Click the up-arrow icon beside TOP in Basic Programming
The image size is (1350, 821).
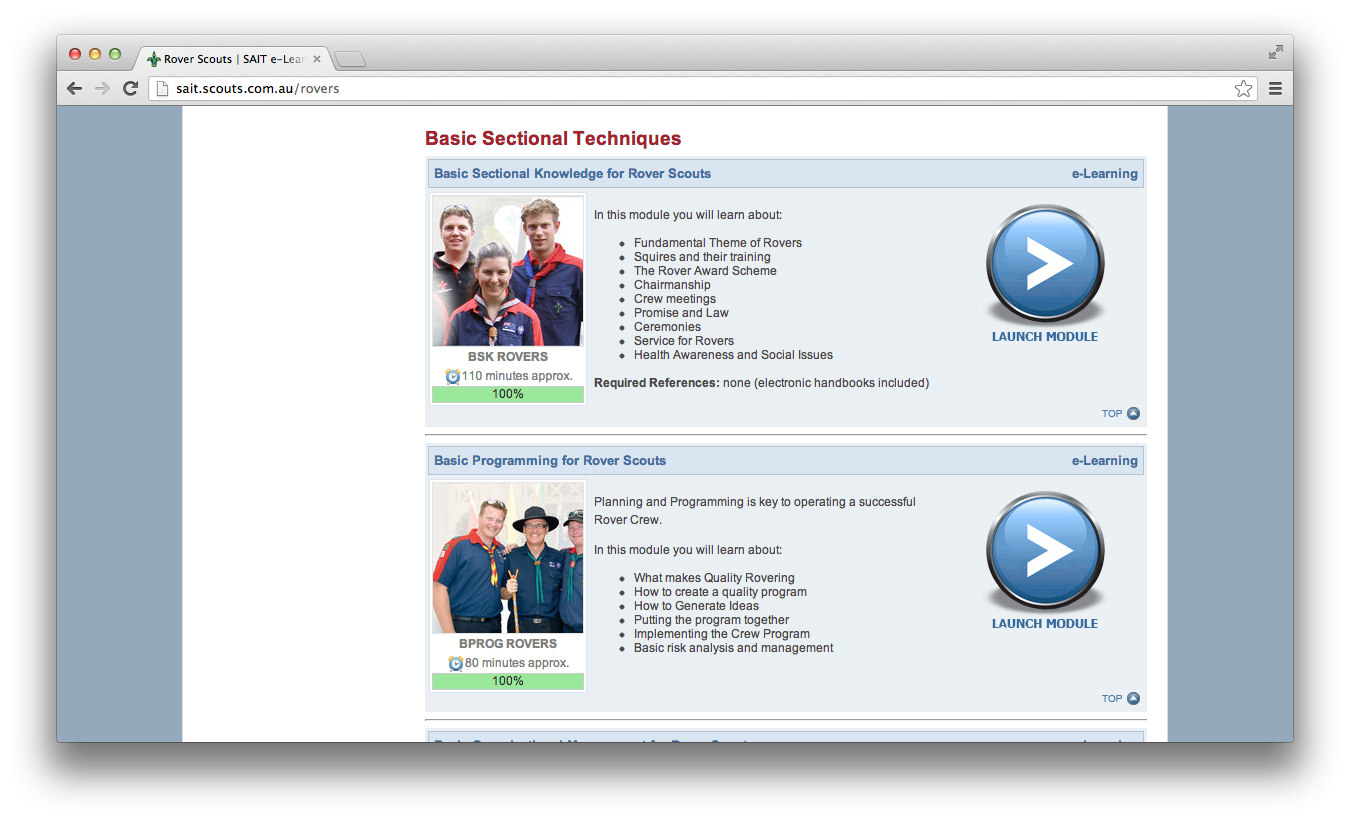click(1133, 699)
